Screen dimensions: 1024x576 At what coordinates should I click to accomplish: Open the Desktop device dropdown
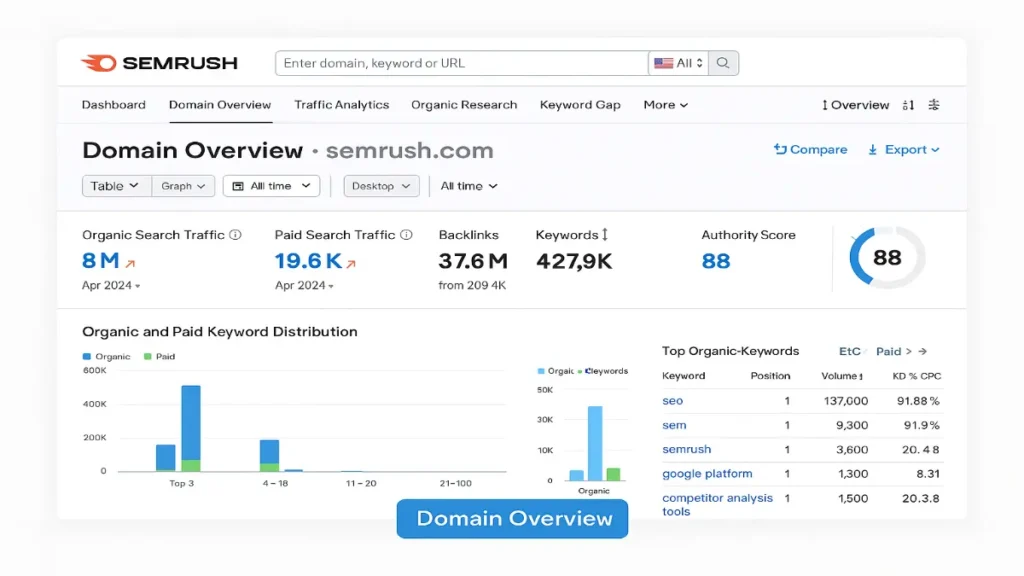(381, 186)
